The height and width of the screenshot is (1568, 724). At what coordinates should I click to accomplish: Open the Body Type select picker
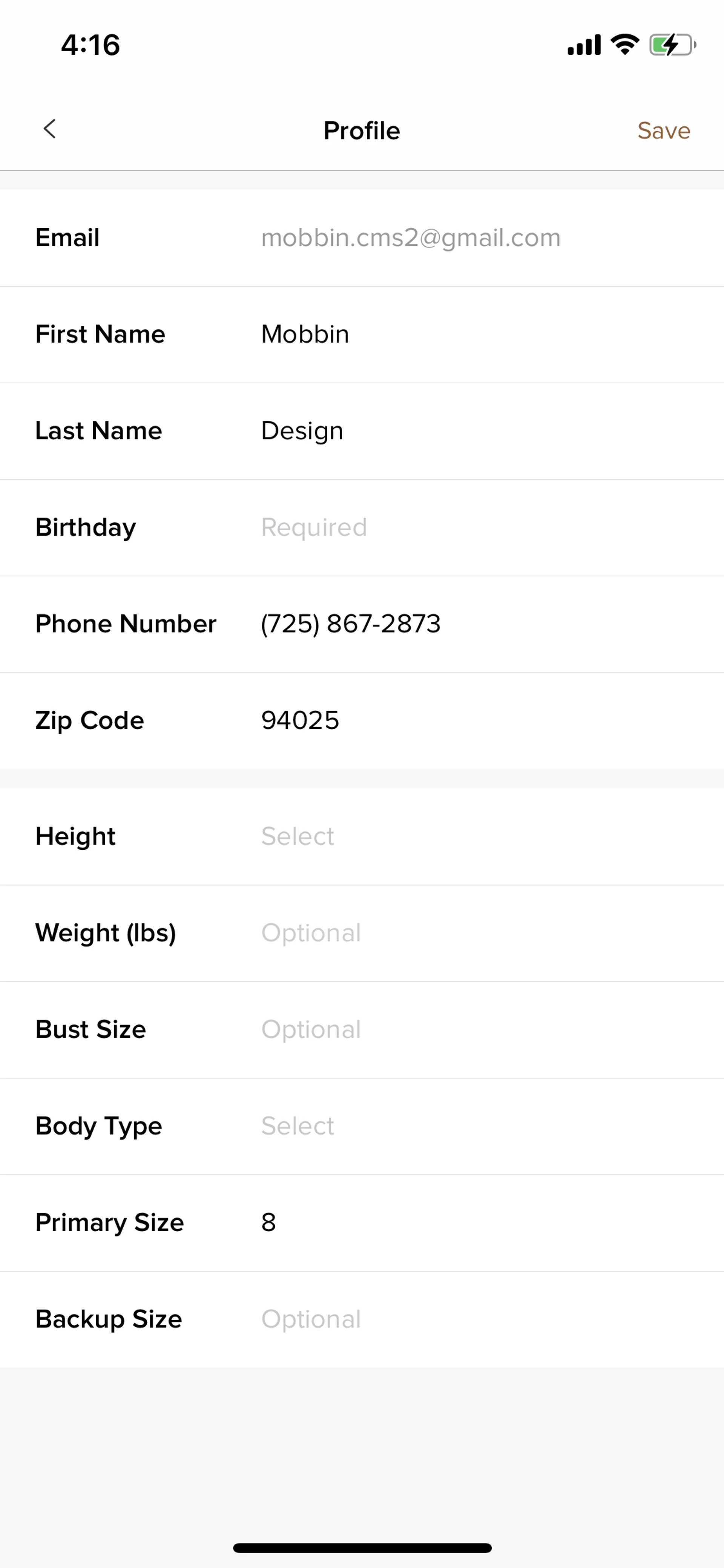tap(298, 1126)
